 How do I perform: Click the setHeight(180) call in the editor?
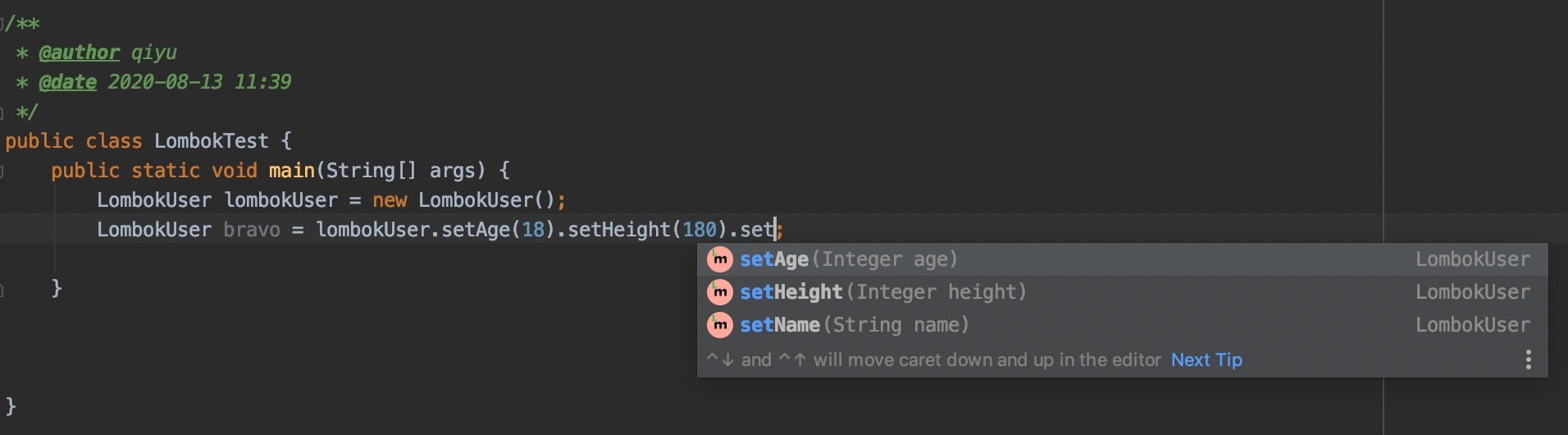click(x=618, y=230)
